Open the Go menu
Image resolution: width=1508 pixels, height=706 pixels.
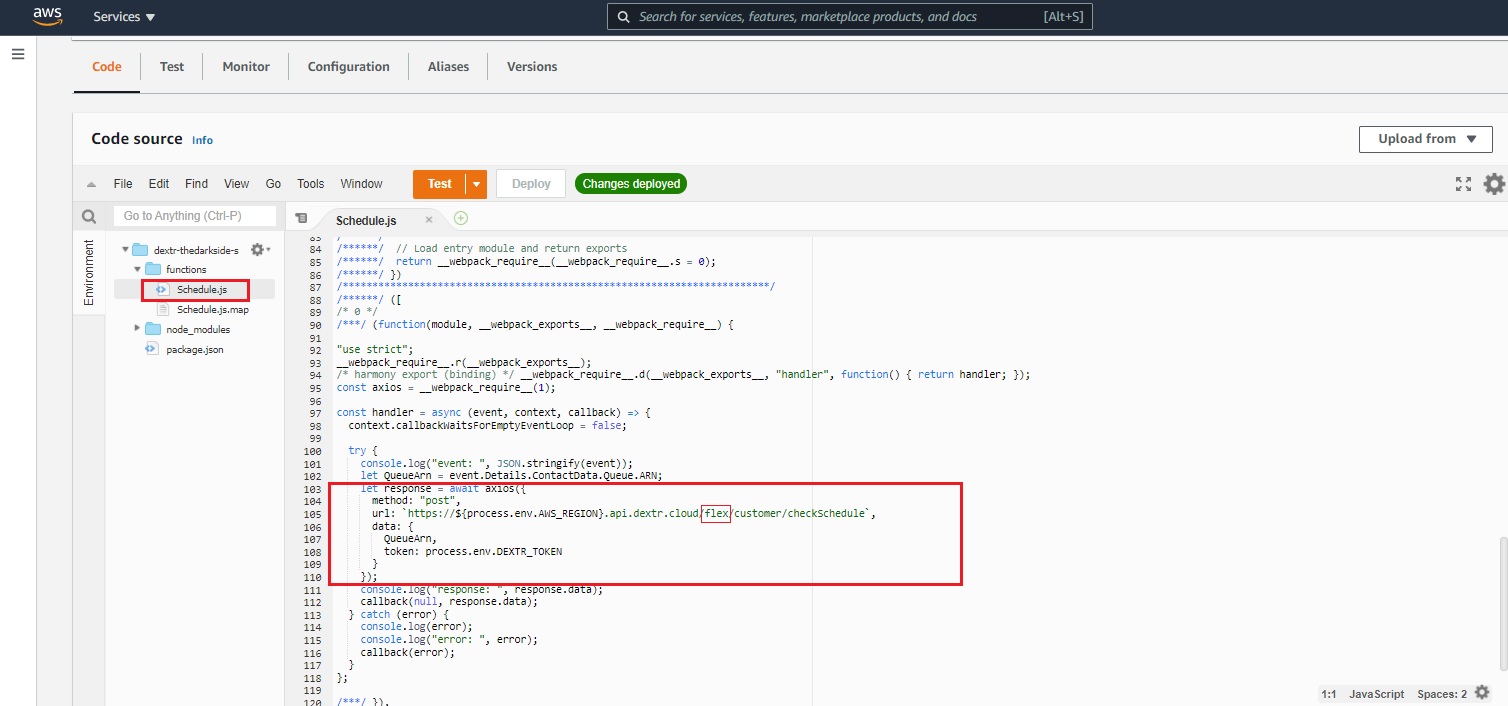(273, 184)
